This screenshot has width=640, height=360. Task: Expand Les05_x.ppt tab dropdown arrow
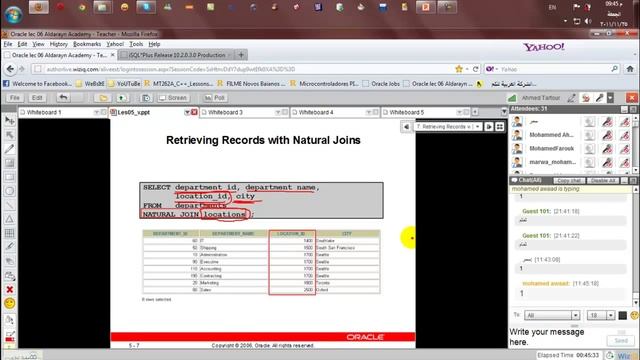[x=187, y=112]
